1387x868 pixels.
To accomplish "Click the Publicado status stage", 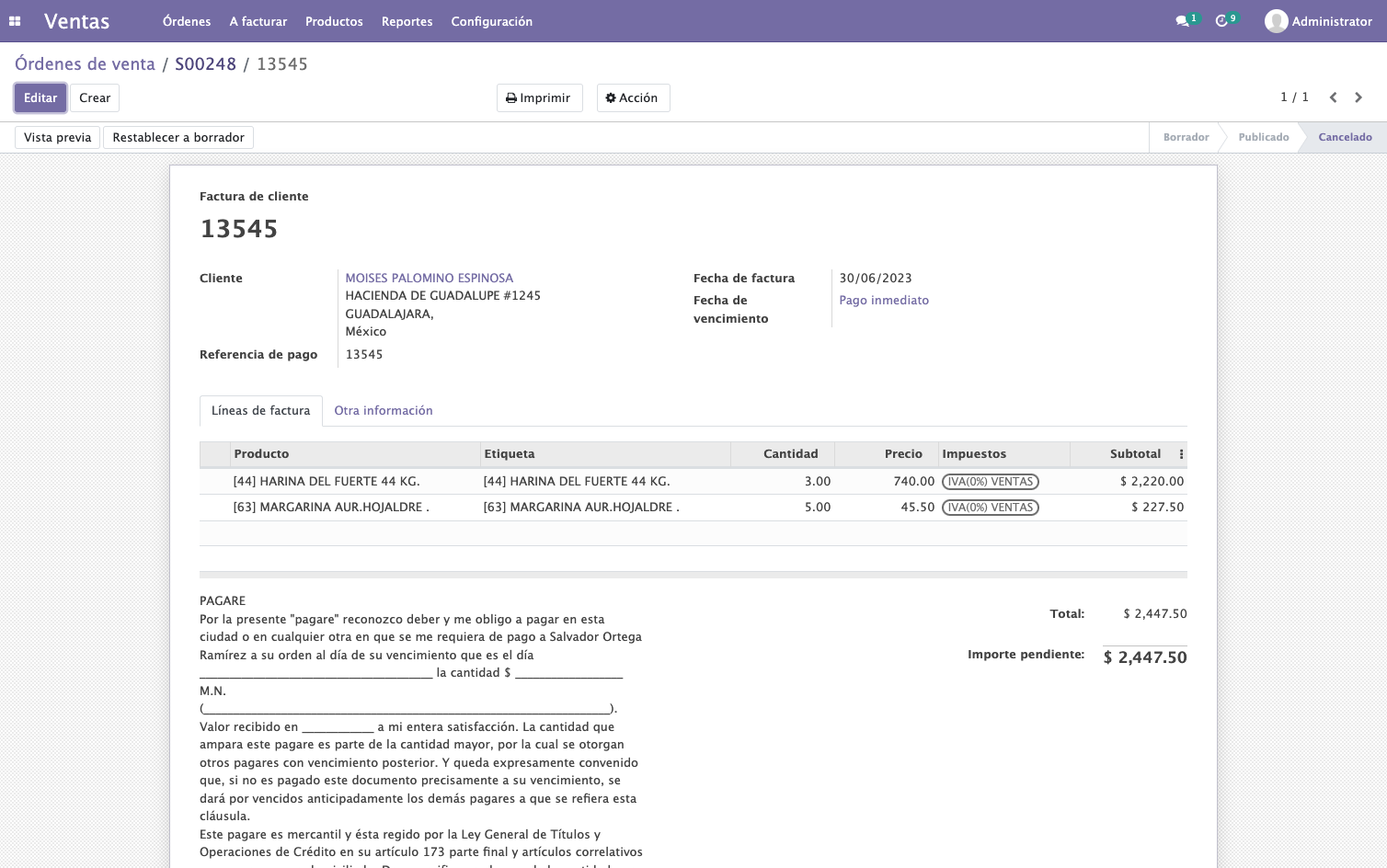I will [1264, 138].
